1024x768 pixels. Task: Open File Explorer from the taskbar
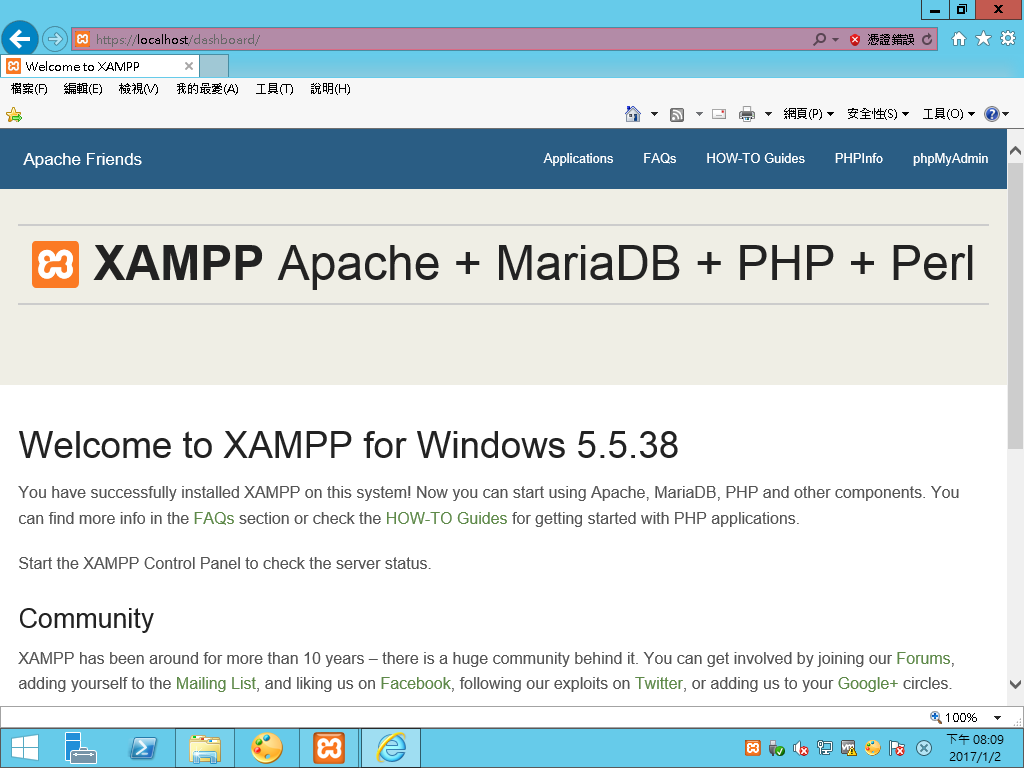(x=204, y=748)
